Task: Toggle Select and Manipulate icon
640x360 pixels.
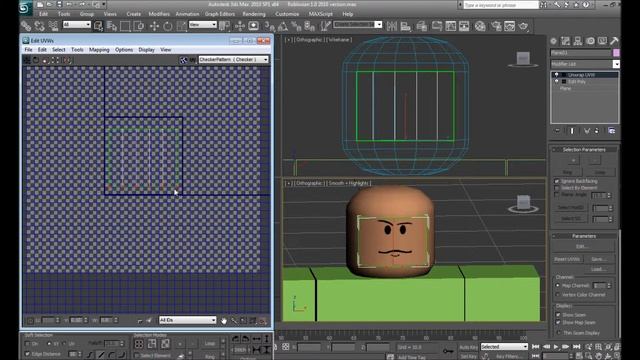Action: tap(240, 26)
